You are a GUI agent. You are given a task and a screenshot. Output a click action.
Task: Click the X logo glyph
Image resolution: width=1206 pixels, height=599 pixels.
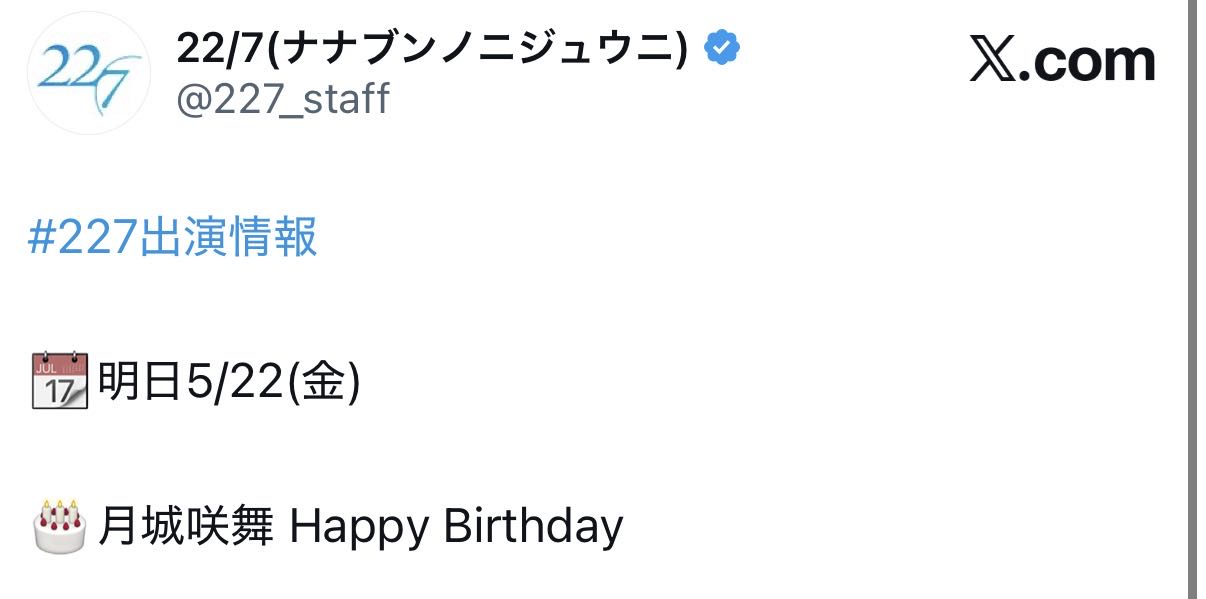pos(994,63)
